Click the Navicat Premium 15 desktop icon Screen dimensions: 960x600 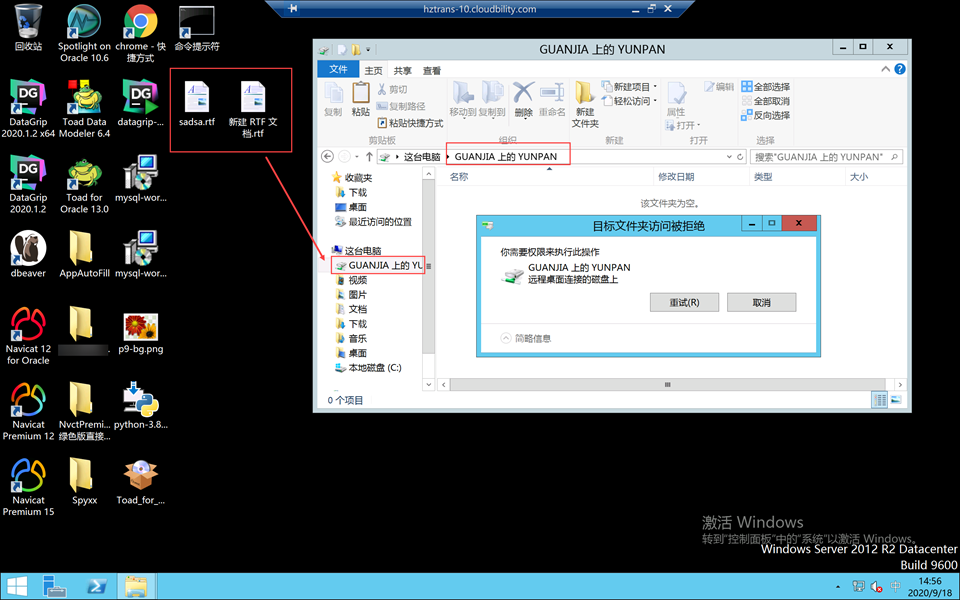(28, 480)
